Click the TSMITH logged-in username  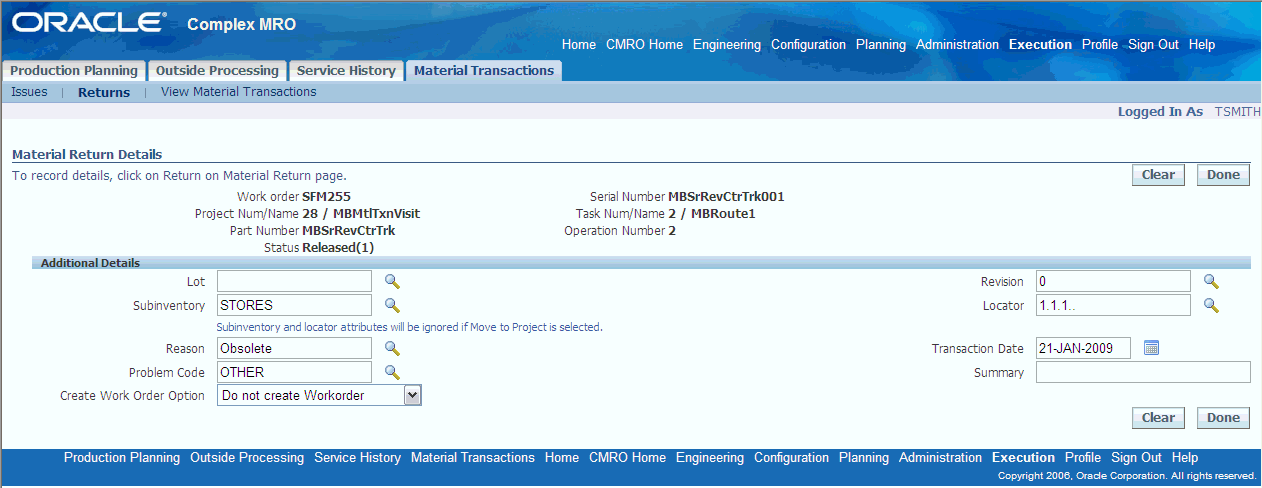click(1237, 112)
